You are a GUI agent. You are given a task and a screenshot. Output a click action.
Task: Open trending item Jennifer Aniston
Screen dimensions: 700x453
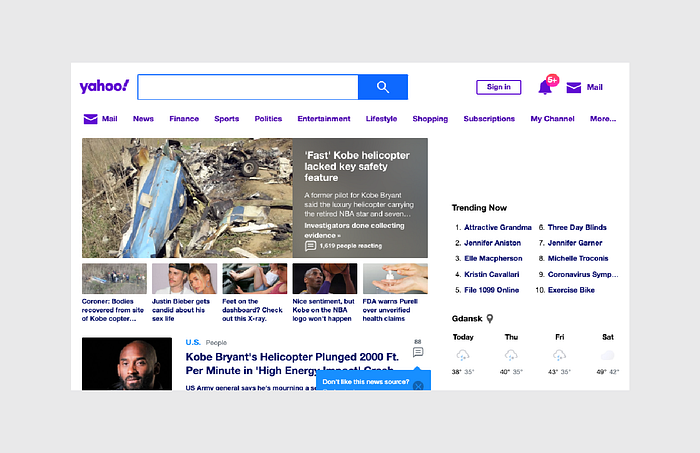pos(492,243)
